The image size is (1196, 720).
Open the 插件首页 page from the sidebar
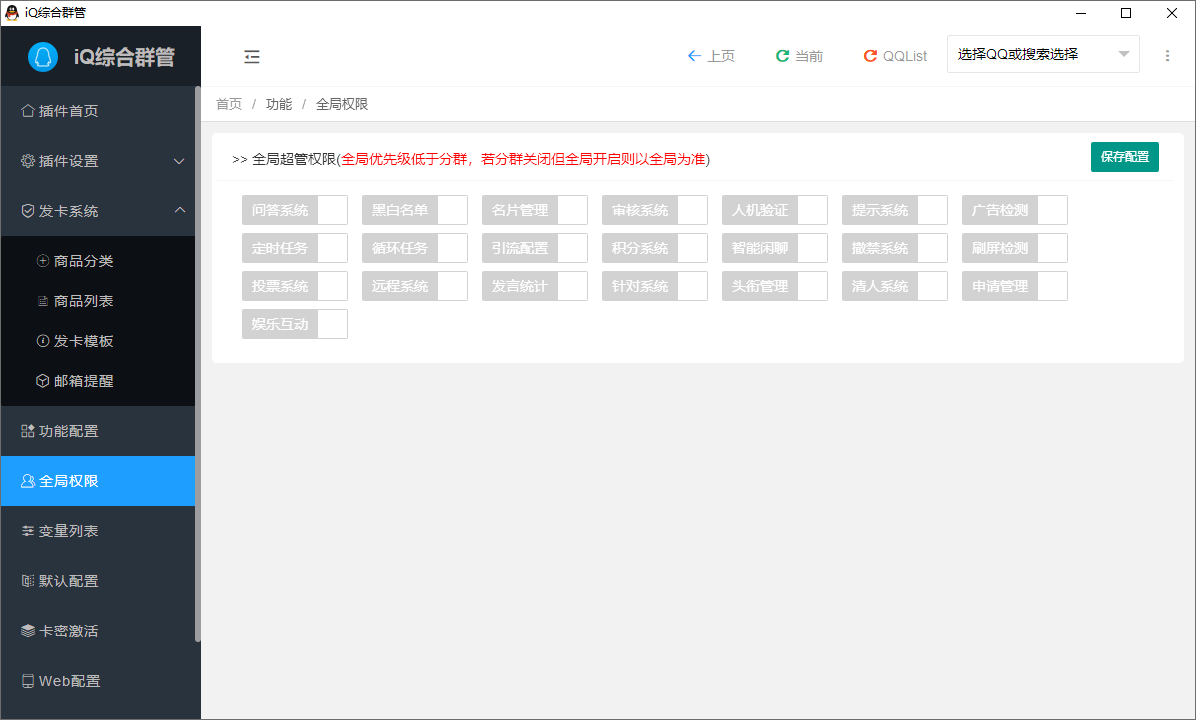(60, 110)
